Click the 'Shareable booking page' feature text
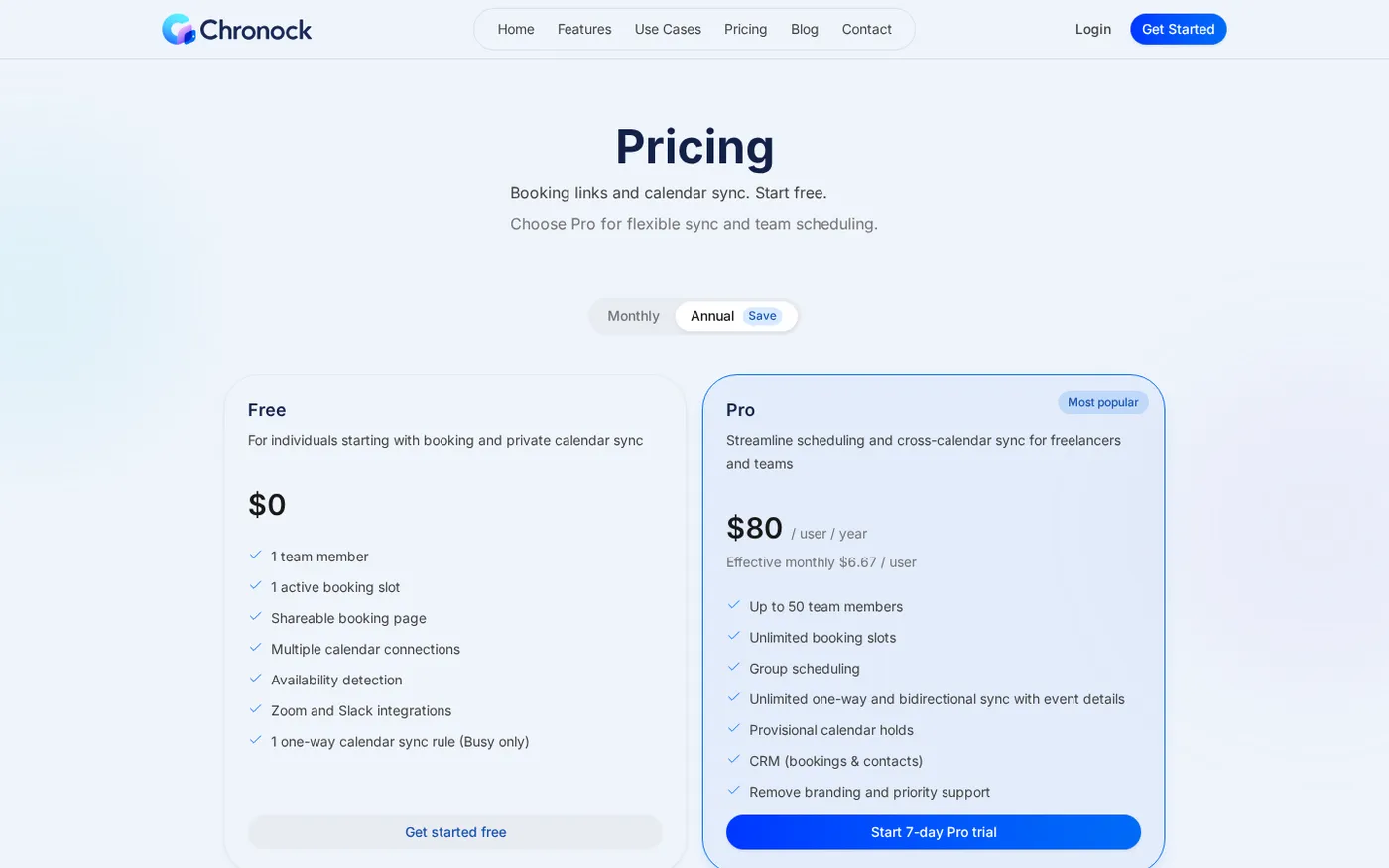Image resolution: width=1389 pixels, height=868 pixels. (348, 619)
